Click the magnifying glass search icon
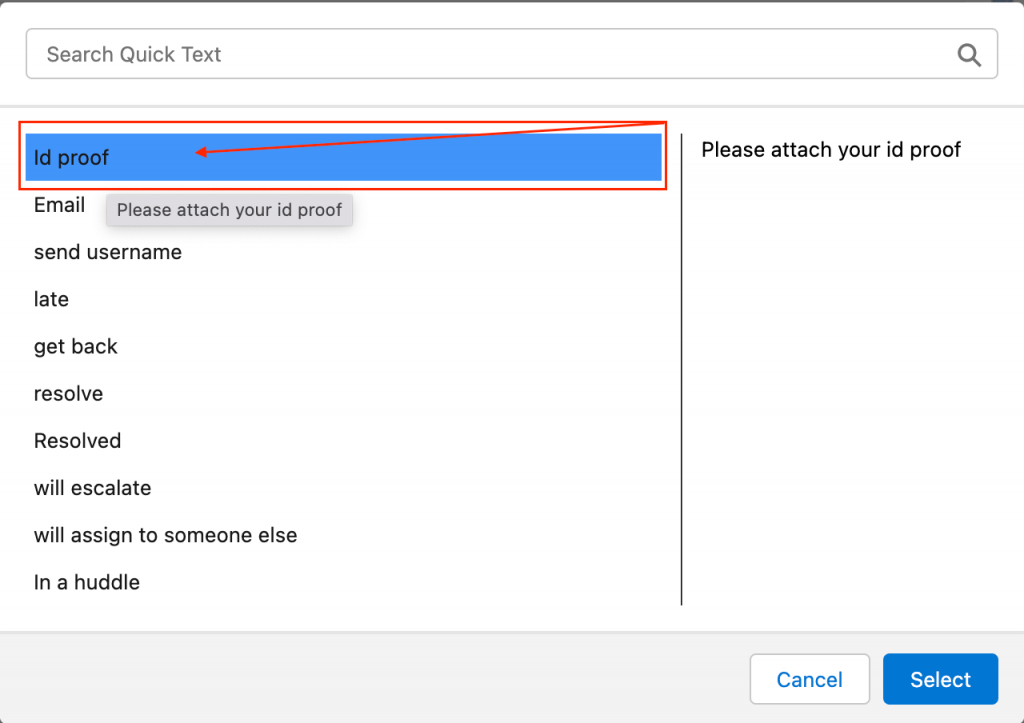The image size is (1024, 723). click(968, 55)
